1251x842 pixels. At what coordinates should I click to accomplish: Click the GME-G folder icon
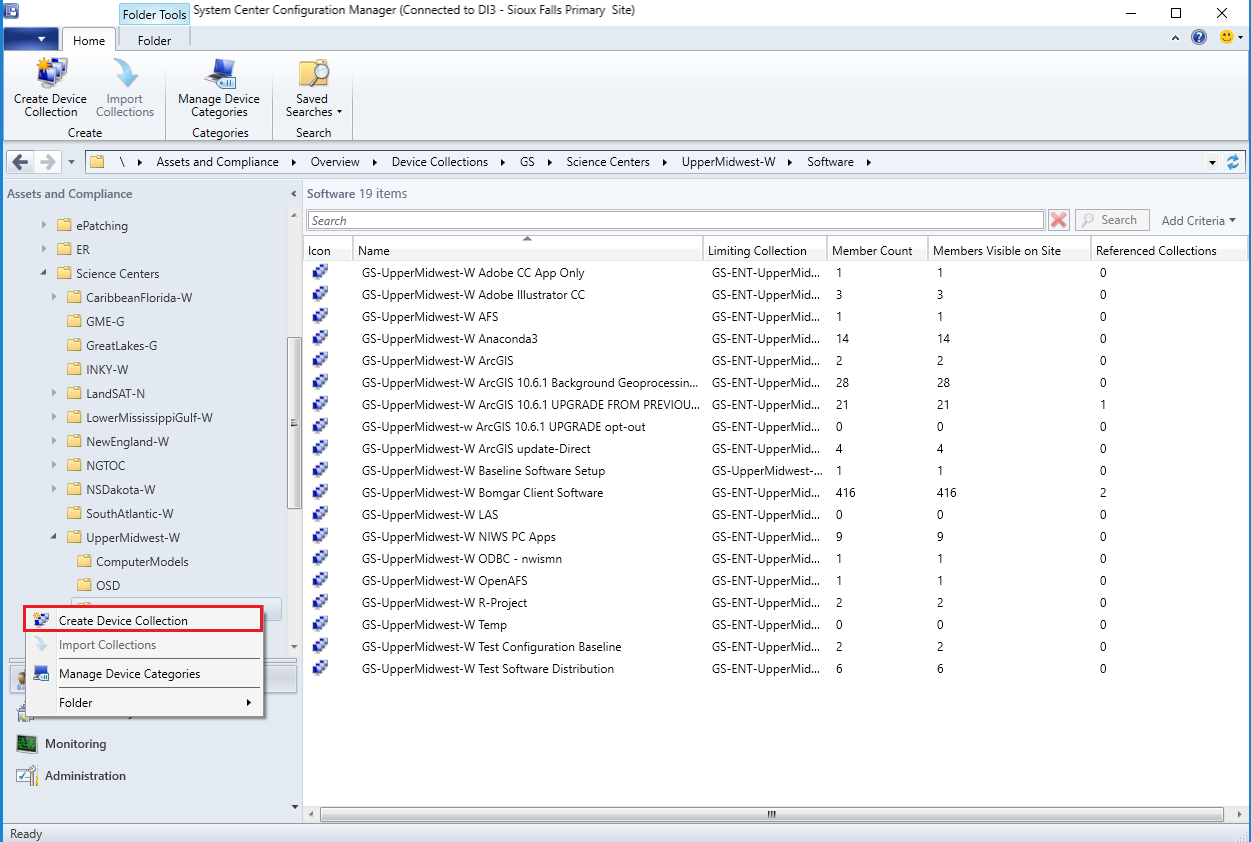pos(74,321)
